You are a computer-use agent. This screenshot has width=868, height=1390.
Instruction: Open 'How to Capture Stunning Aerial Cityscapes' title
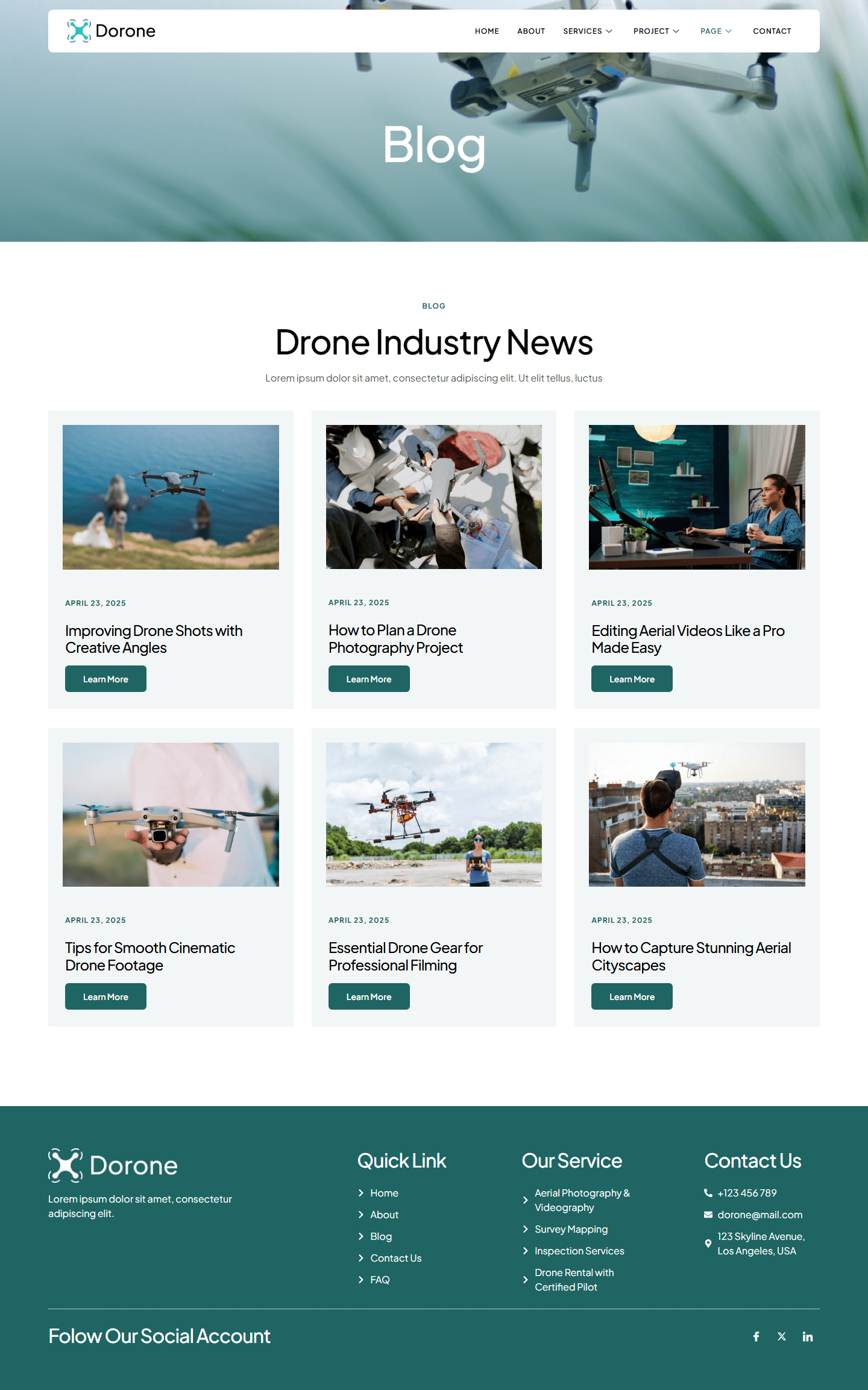point(691,957)
